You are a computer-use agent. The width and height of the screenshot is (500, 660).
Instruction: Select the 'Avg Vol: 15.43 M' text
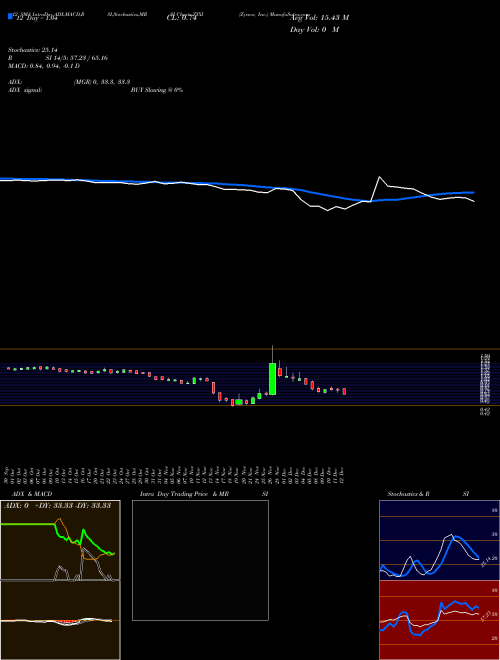tap(319, 18)
